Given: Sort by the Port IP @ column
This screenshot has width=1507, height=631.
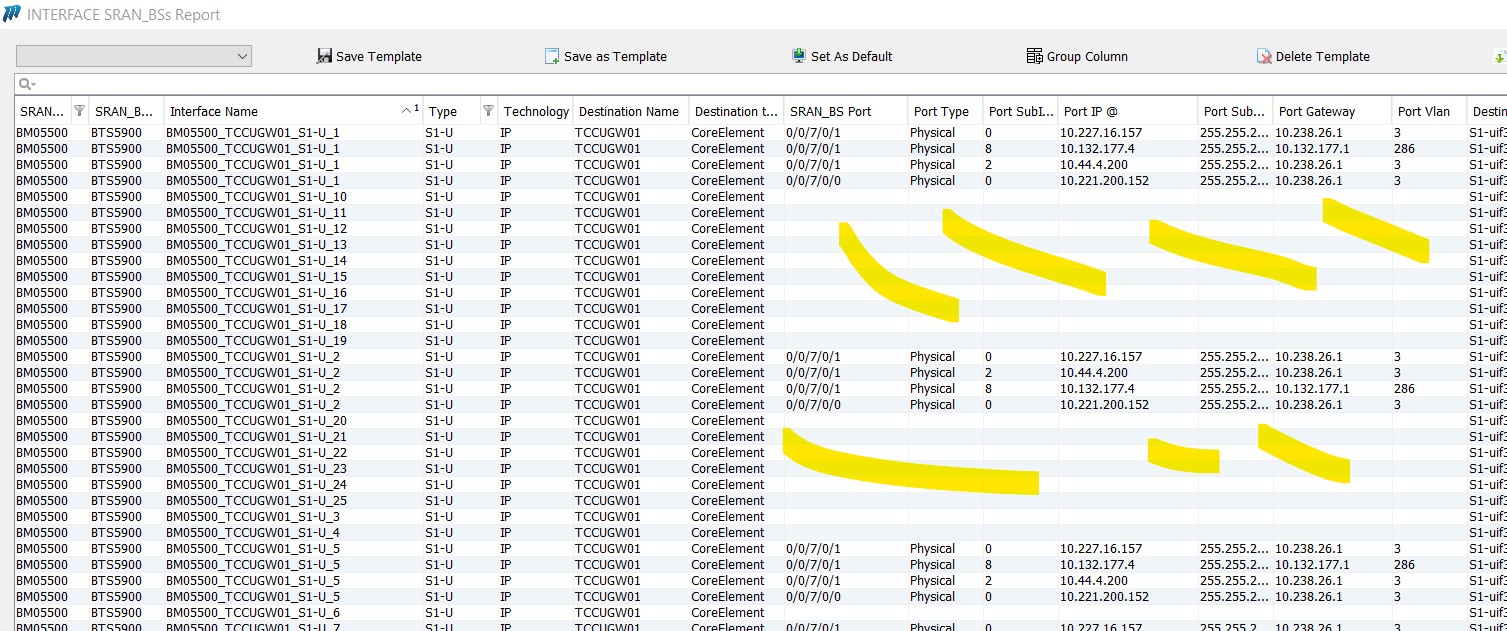Looking at the screenshot, I should pos(1090,112).
